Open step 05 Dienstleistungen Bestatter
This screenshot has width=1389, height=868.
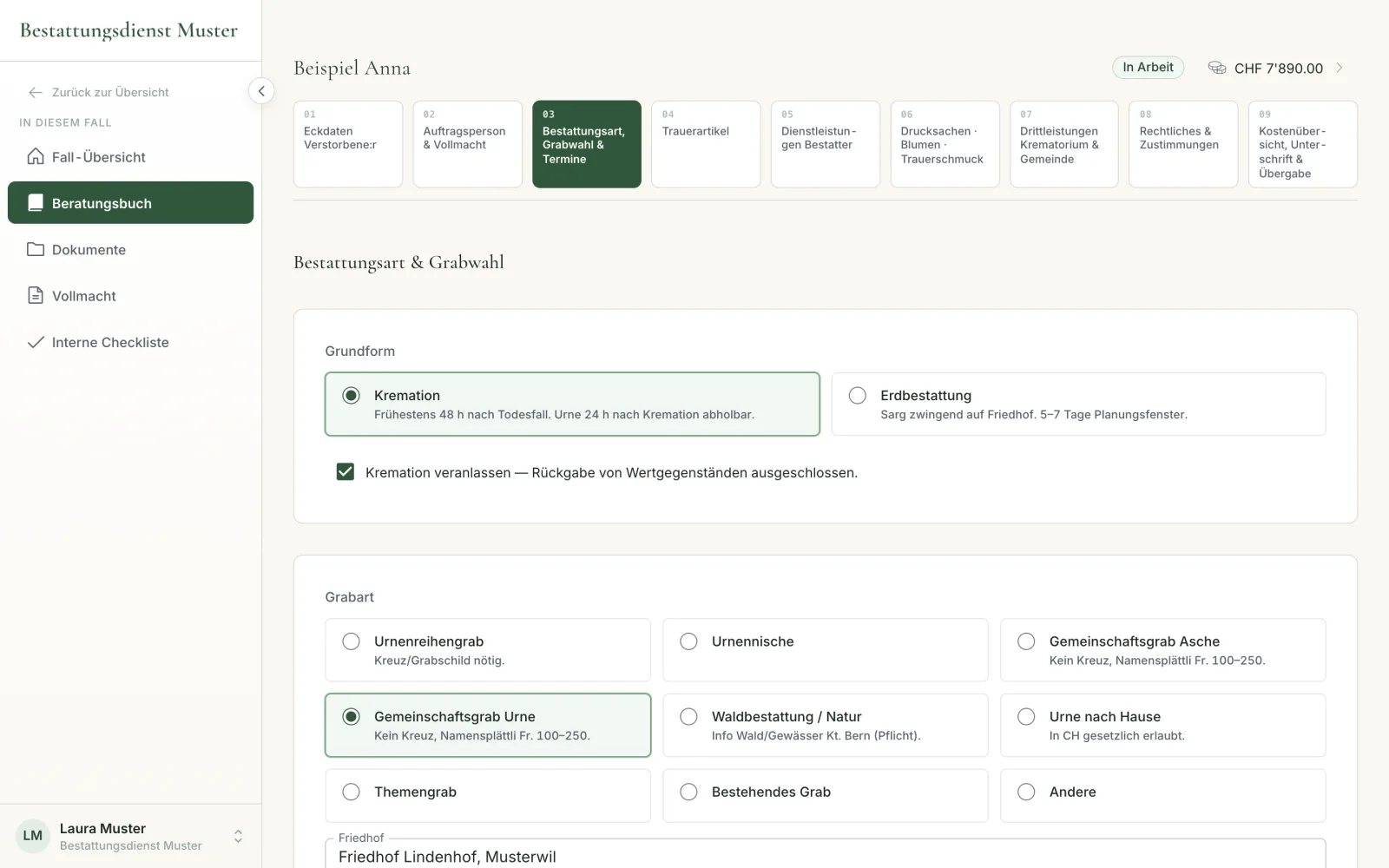(826, 144)
